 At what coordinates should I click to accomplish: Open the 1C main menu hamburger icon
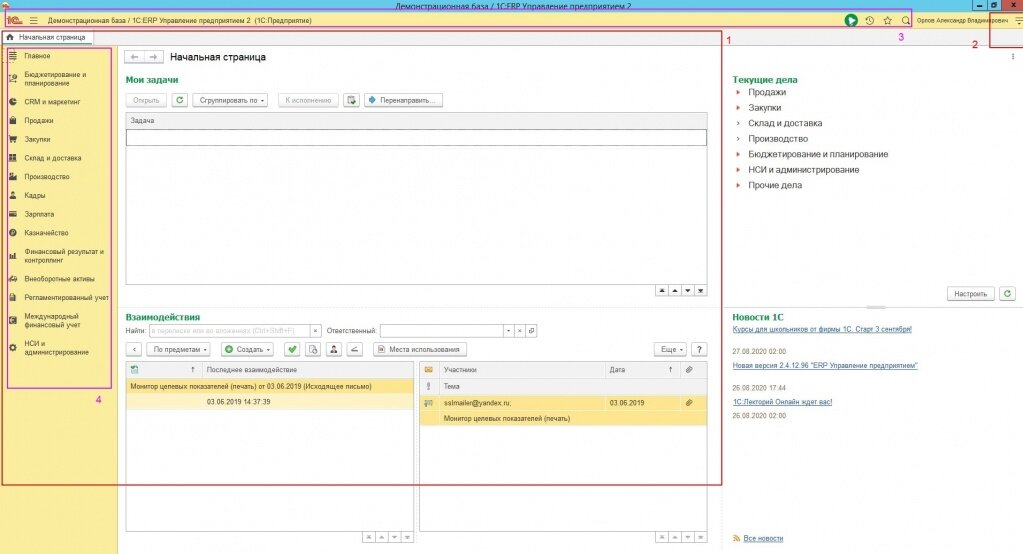[34, 21]
